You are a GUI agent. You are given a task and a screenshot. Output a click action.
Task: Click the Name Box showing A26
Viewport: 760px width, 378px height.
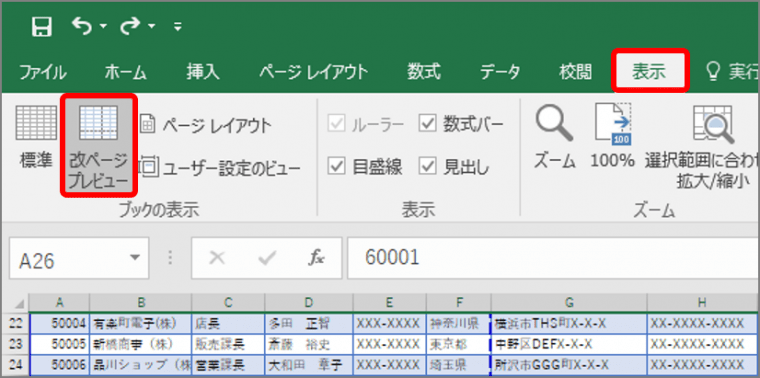click(x=70, y=258)
